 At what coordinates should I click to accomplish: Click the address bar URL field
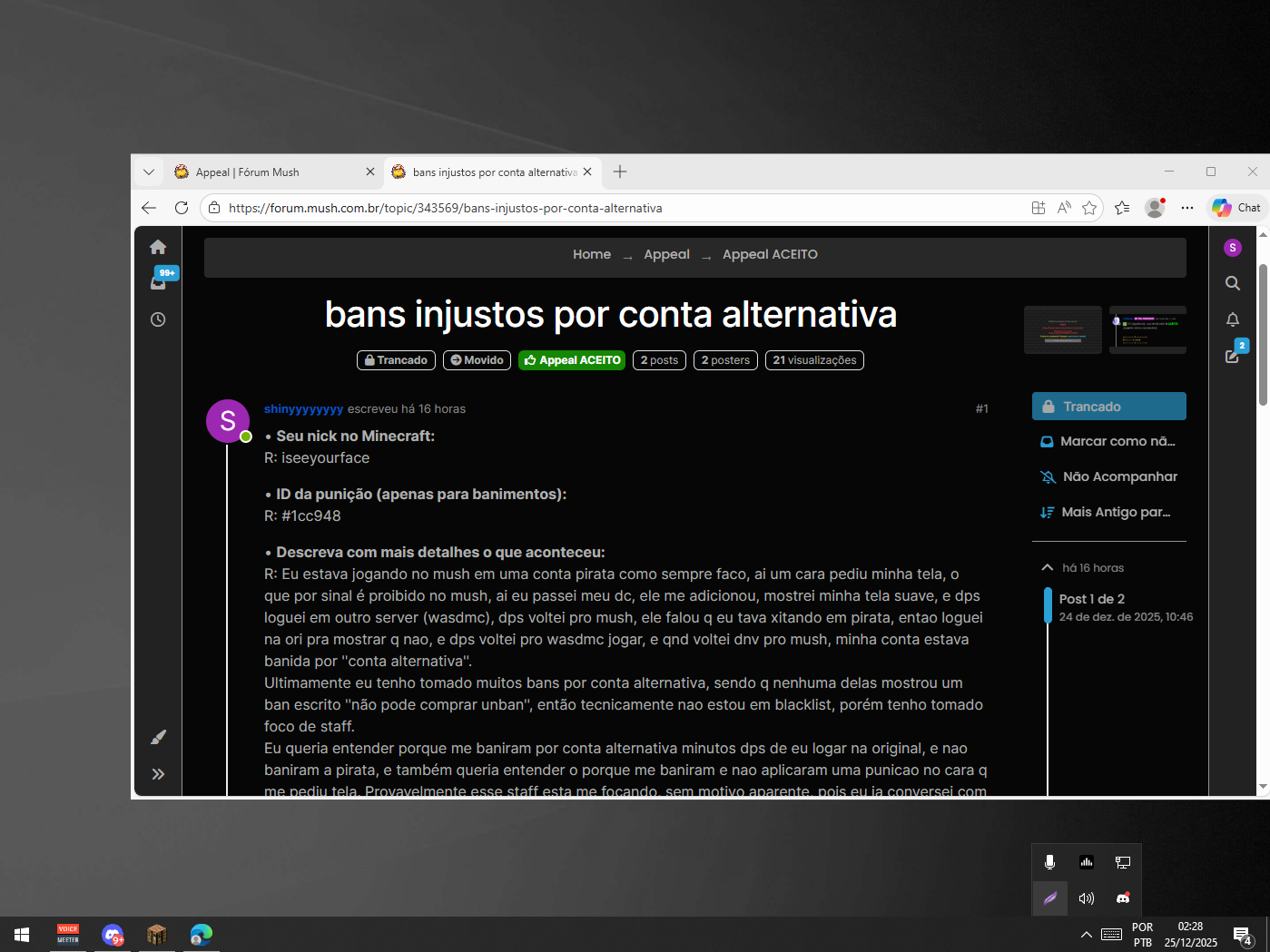[626, 208]
